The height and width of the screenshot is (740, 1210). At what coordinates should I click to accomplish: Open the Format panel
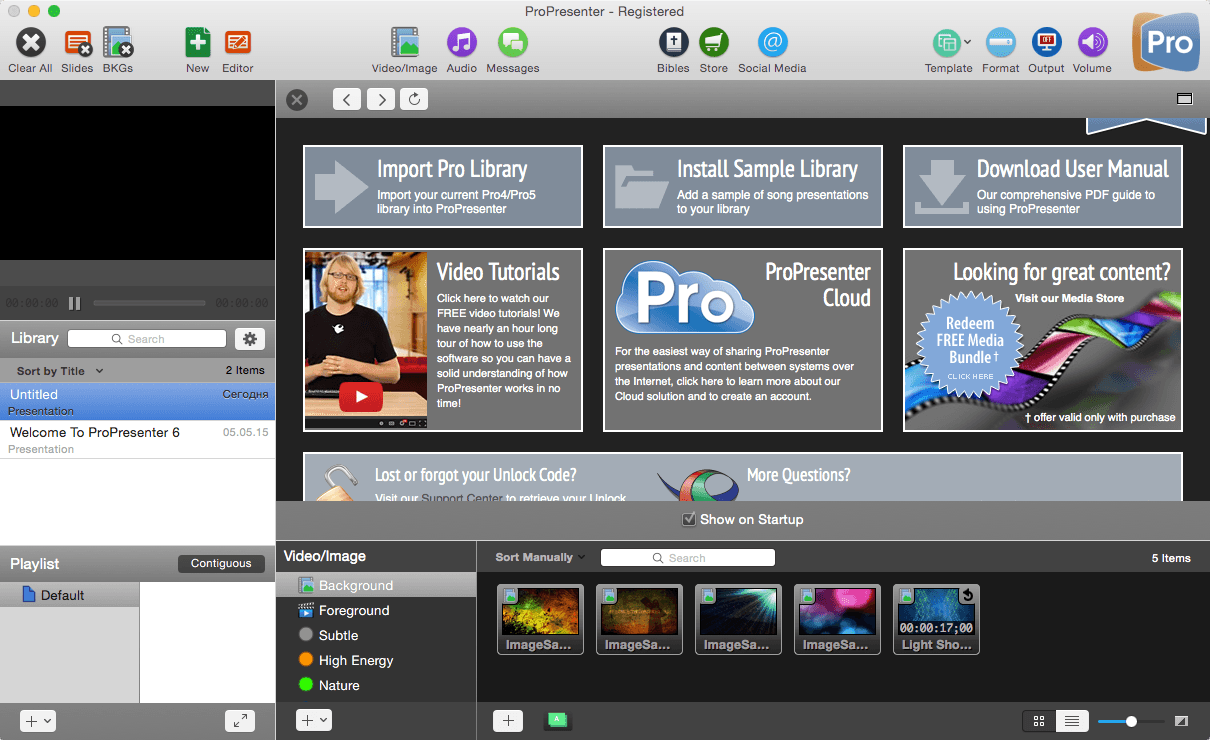pyautogui.click(x=1001, y=43)
